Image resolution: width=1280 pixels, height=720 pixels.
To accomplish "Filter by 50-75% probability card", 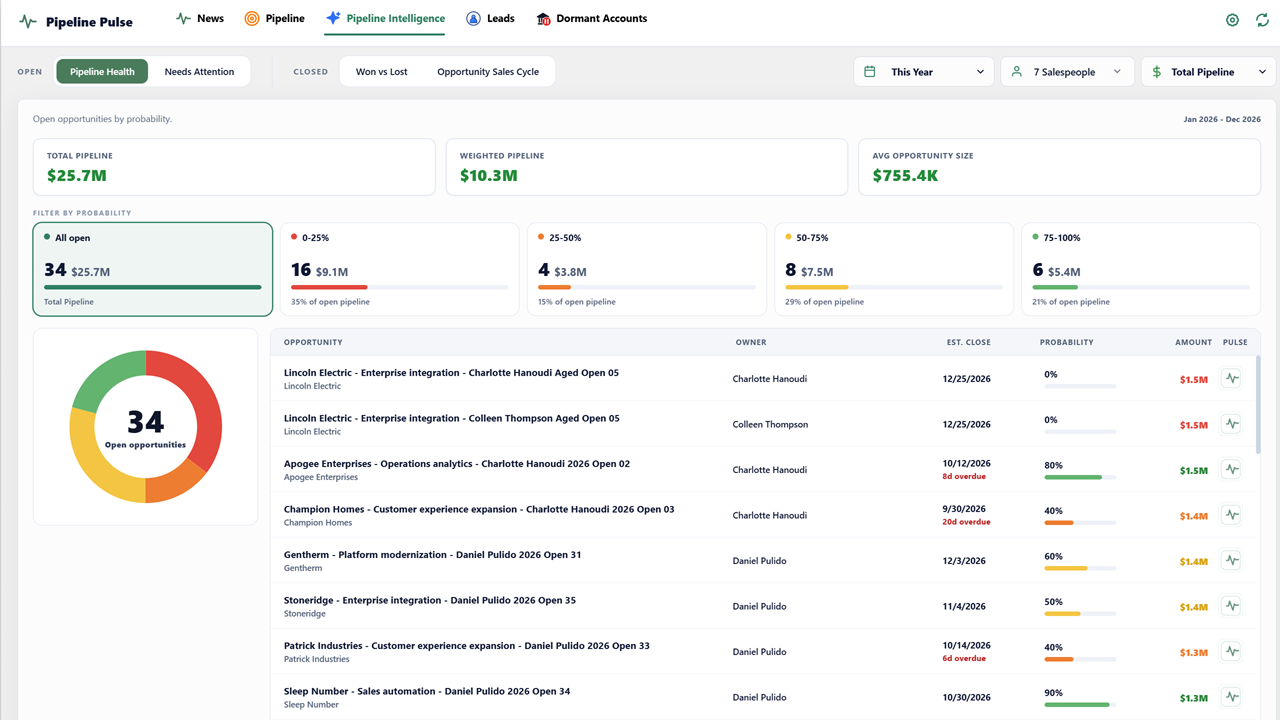I will (894, 269).
